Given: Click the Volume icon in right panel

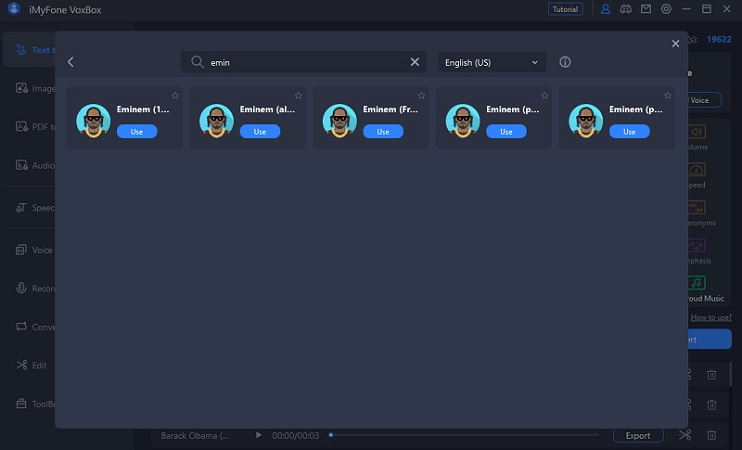Looking at the screenshot, I should 697,132.
